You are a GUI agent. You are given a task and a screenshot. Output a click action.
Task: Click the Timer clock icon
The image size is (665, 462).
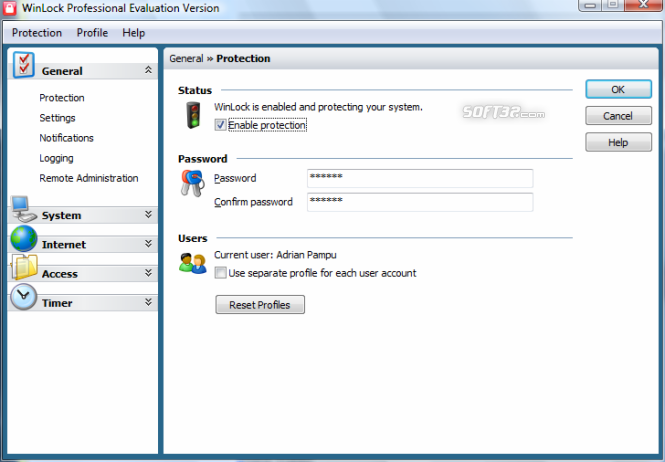tap(24, 297)
